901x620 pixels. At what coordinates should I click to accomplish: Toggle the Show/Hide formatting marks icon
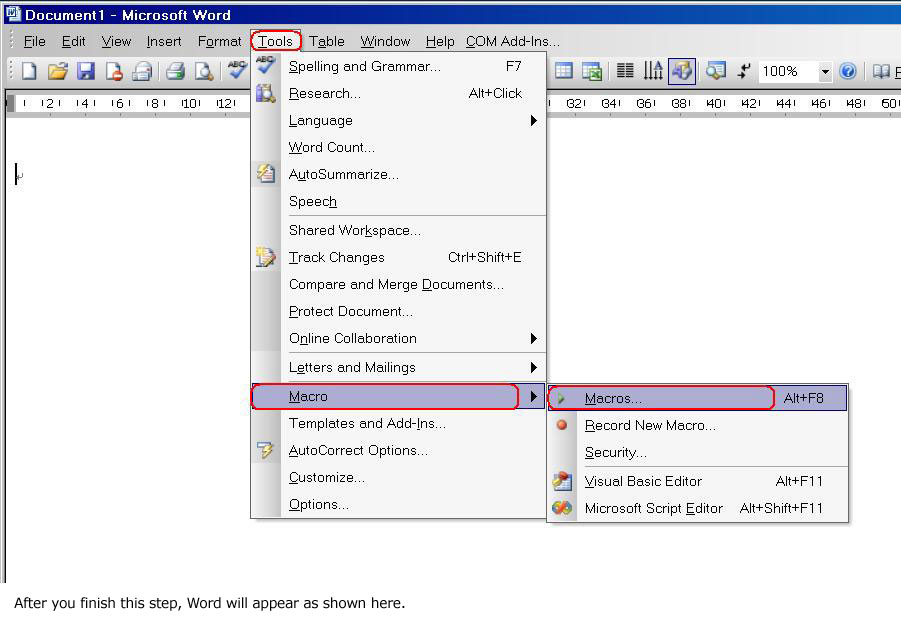pos(744,71)
